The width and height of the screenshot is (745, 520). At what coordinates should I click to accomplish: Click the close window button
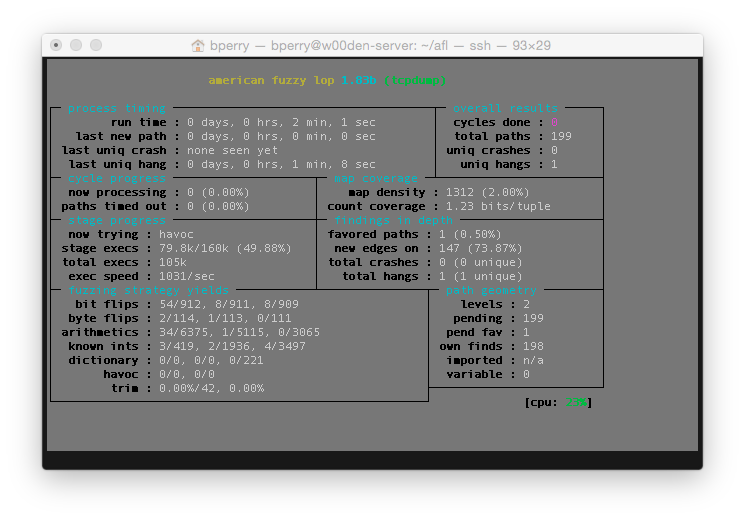(x=56, y=45)
